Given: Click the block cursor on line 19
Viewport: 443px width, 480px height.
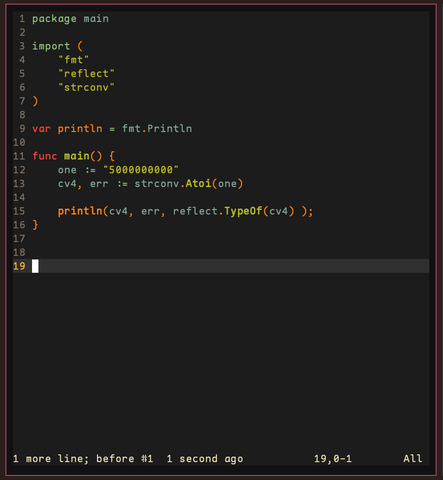Looking at the screenshot, I should [35, 266].
